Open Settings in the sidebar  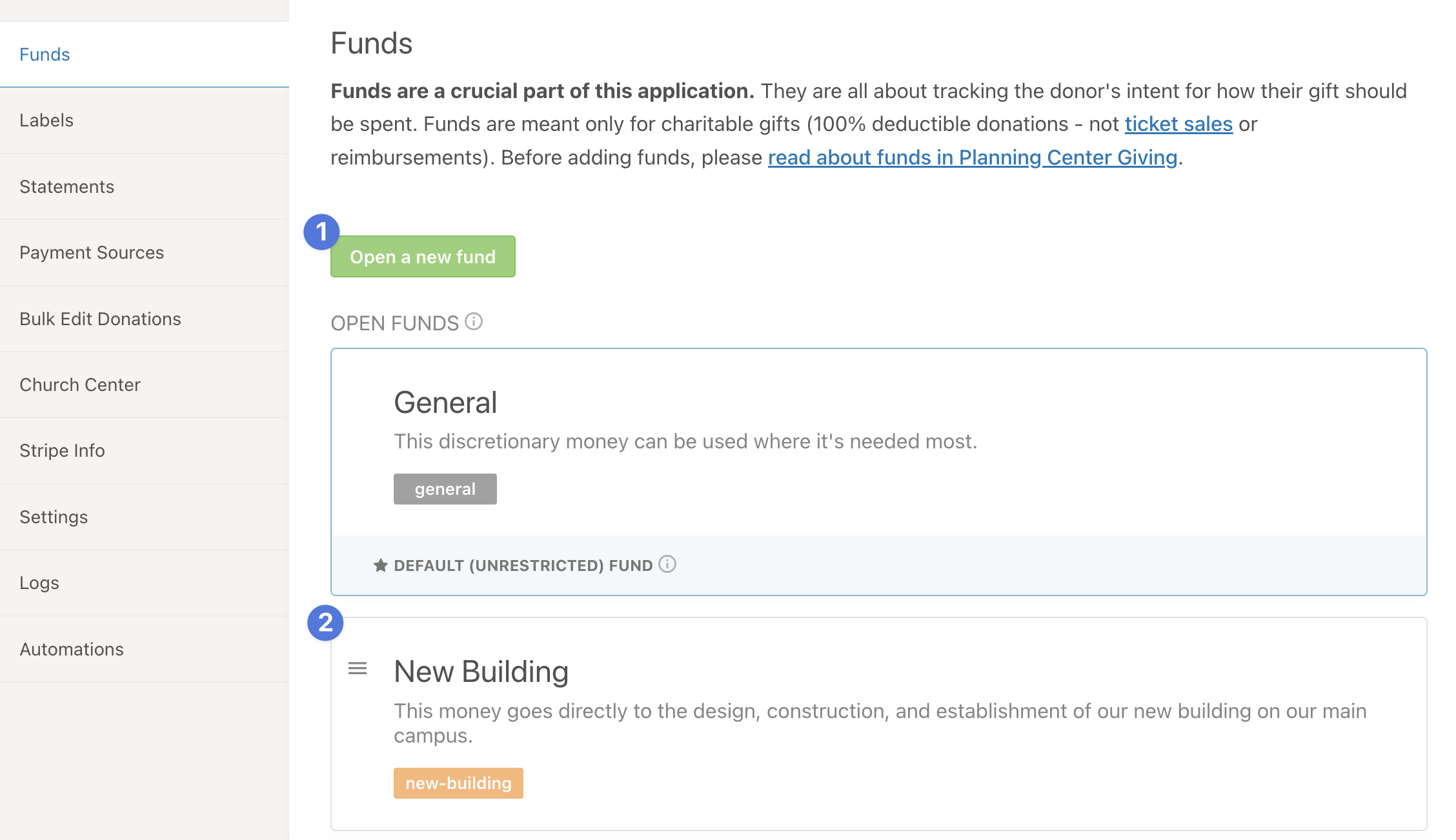[x=144, y=517]
